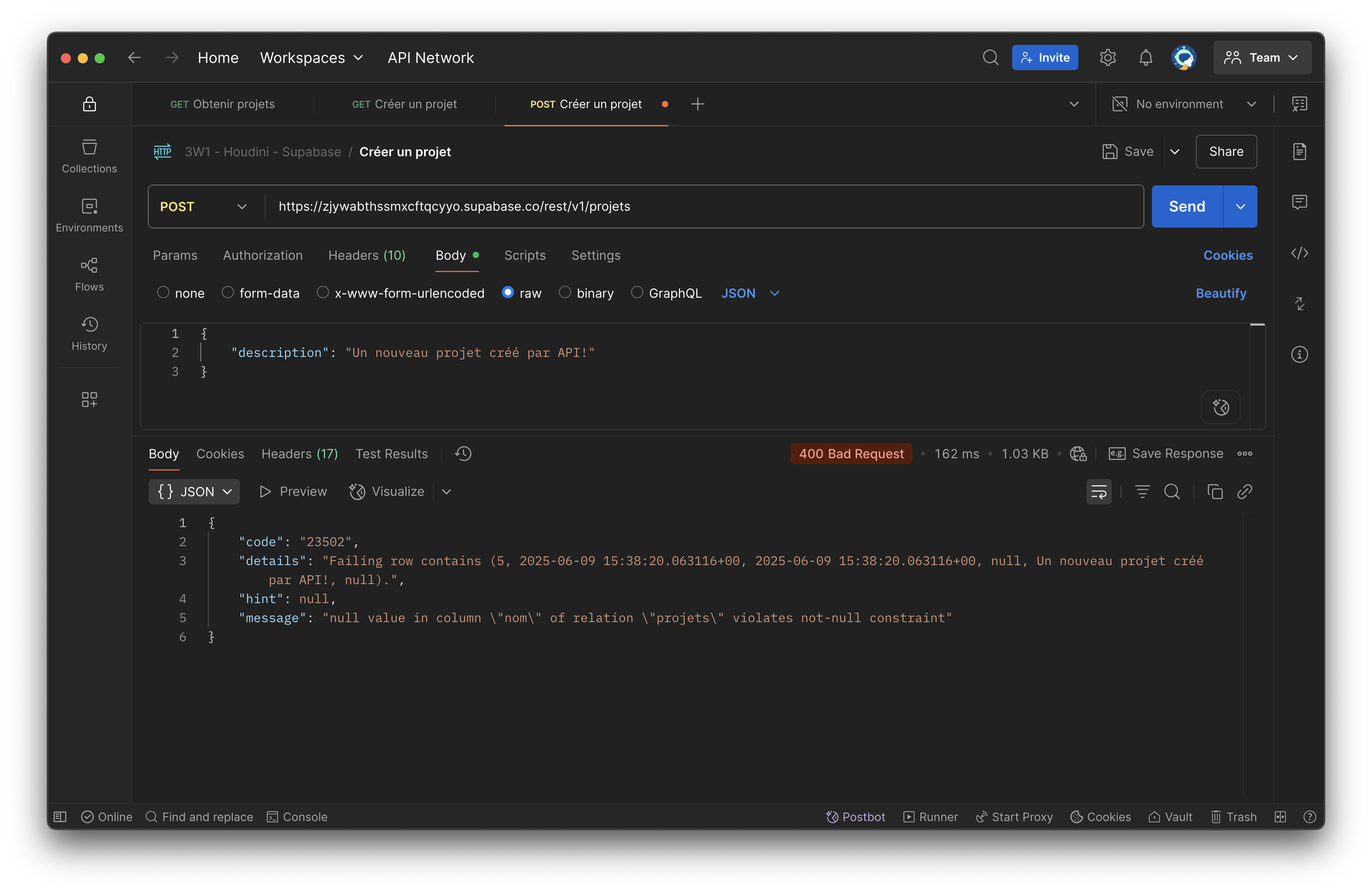Click Save Response
Viewport: 1372px width, 892px height.
click(x=1165, y=454)
